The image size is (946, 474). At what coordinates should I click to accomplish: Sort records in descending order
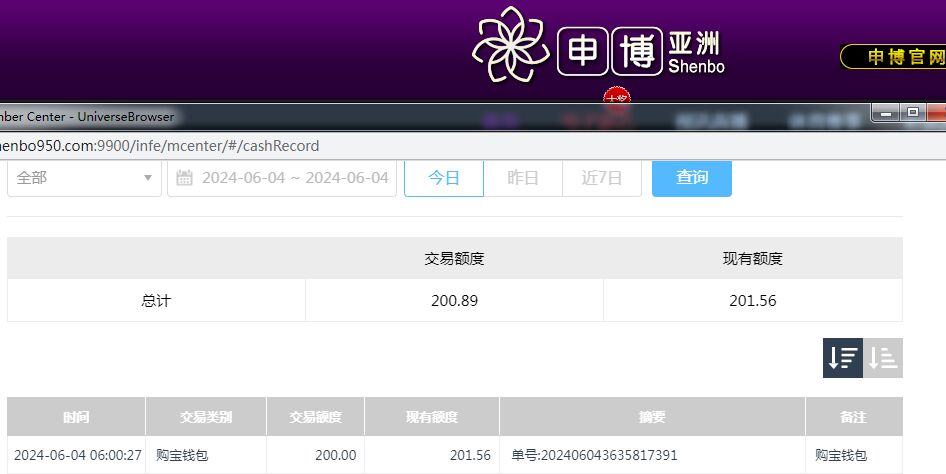tap(843, 358)
